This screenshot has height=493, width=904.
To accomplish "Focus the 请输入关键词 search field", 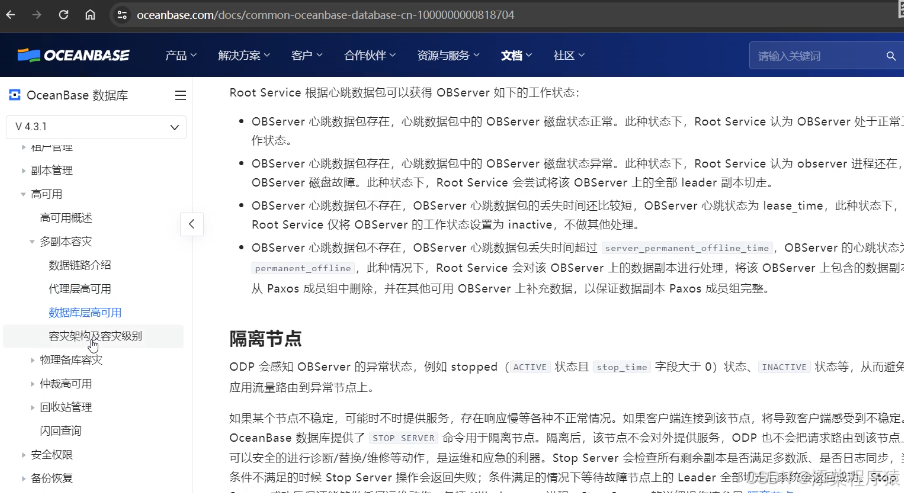I will pyautogui.click(x=818, y=56).
